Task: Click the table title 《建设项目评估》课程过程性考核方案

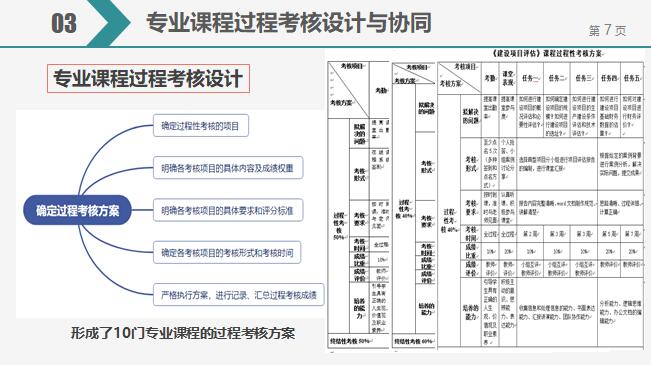Action: coord(548,54)
